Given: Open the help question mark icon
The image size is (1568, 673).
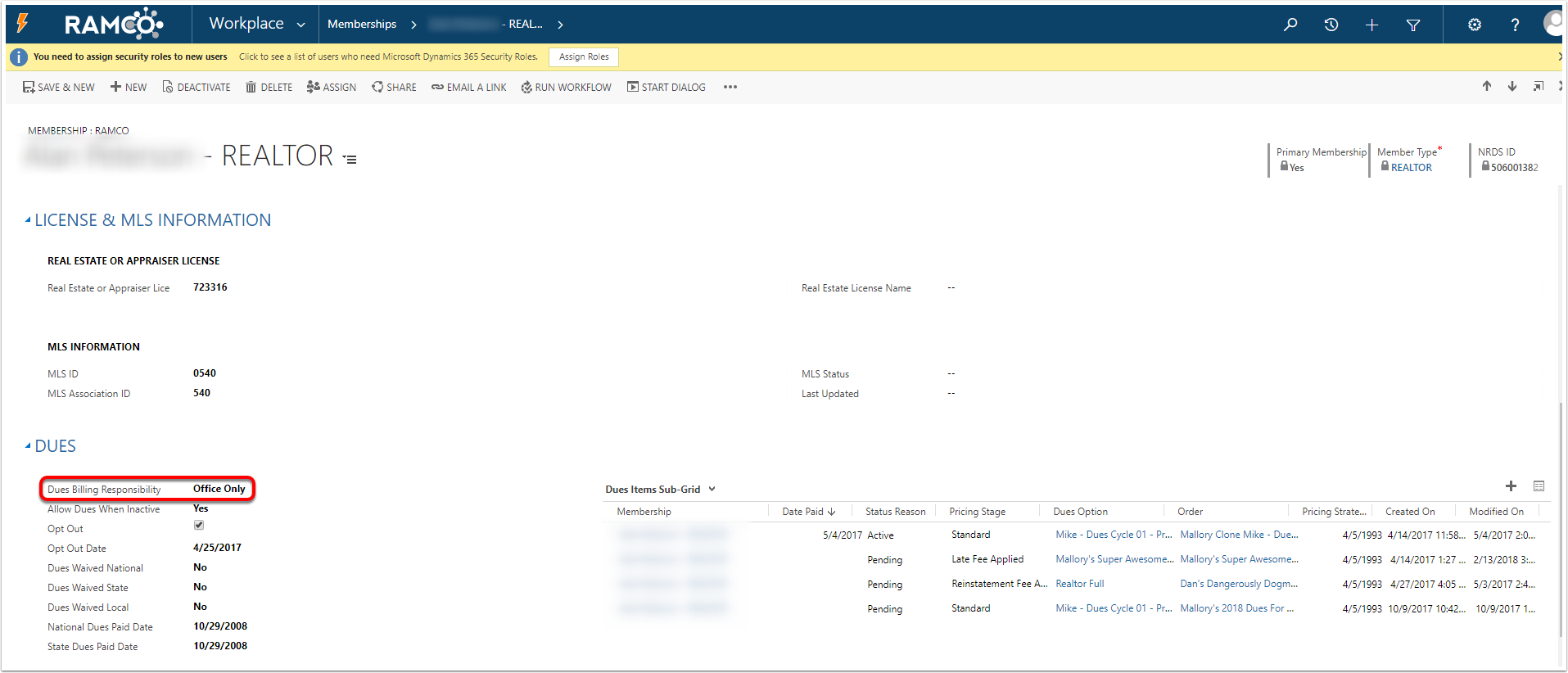Looking at the screenshot, I should pyautogui.click(x=1515, y=25).
